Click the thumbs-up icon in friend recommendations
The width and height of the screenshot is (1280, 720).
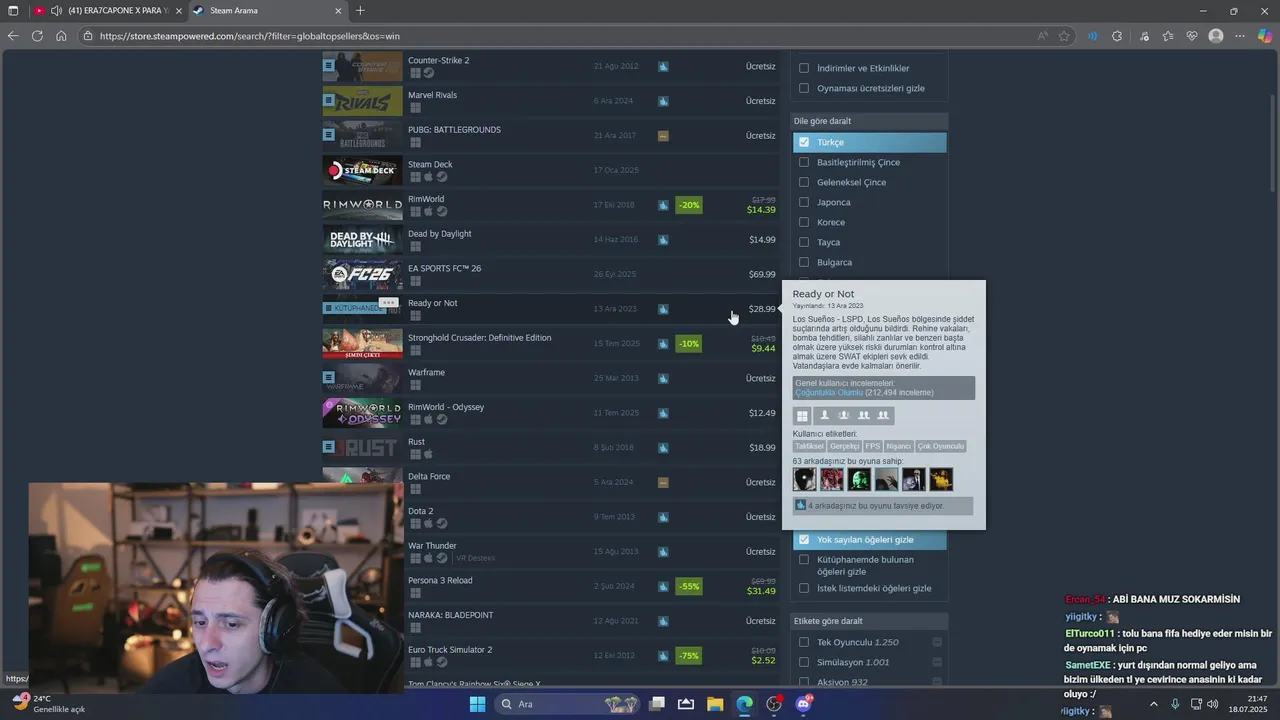[x=801, y=506]
